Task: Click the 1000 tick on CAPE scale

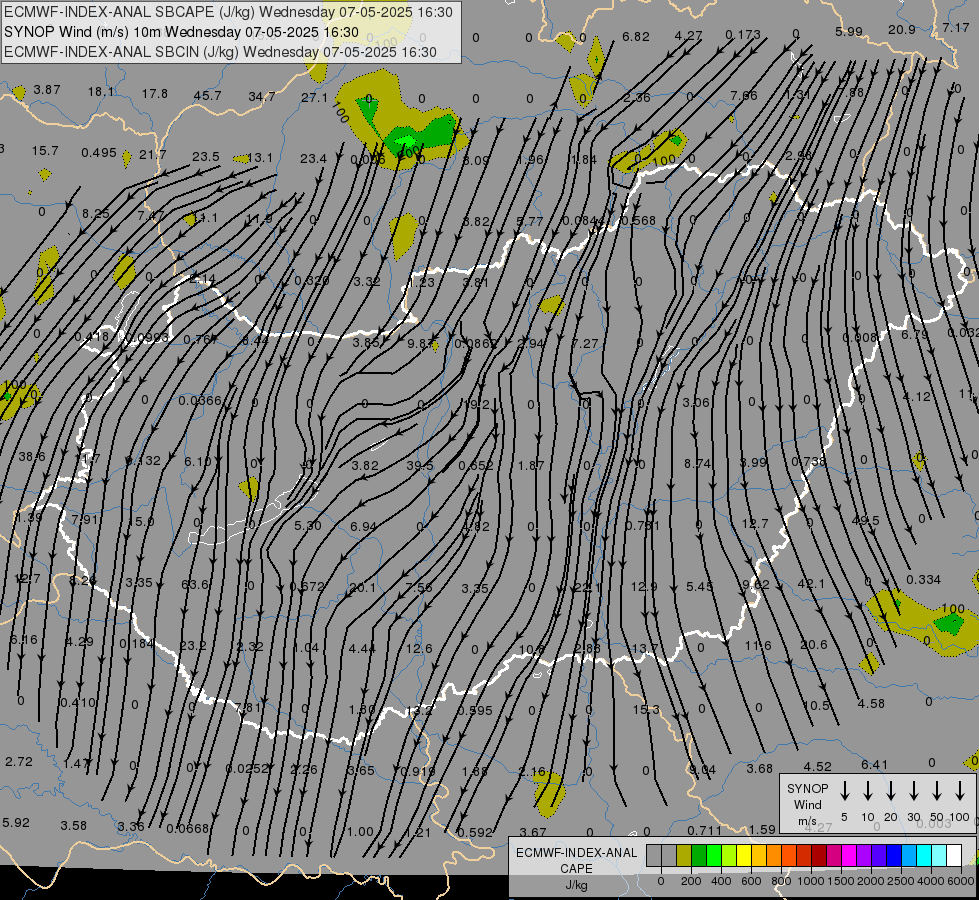Action: 810,881
